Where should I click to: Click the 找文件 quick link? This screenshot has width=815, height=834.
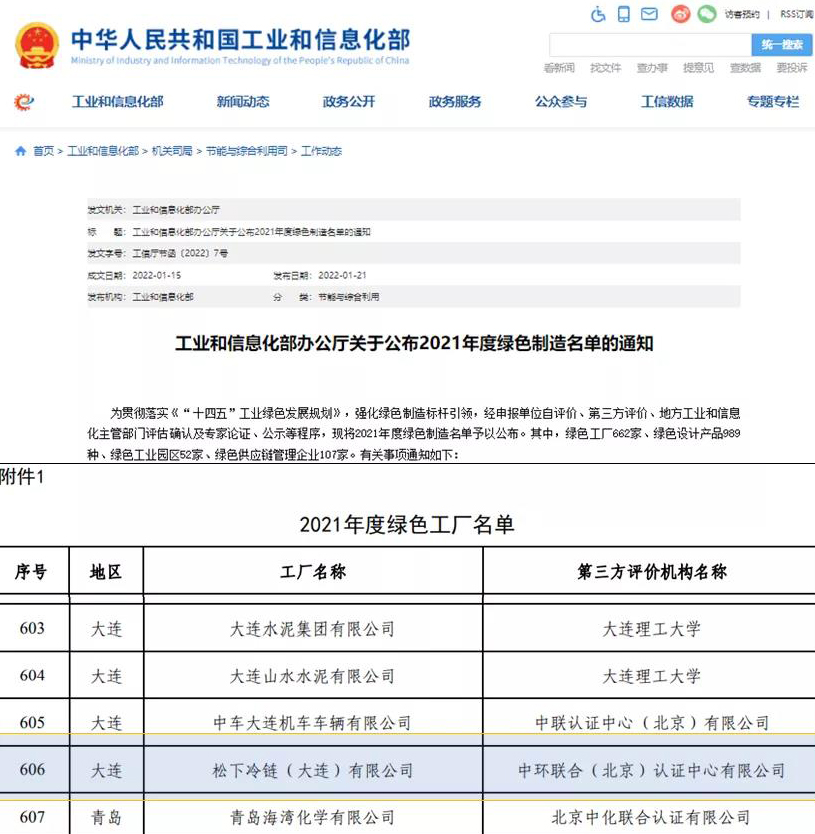point(606,68)
